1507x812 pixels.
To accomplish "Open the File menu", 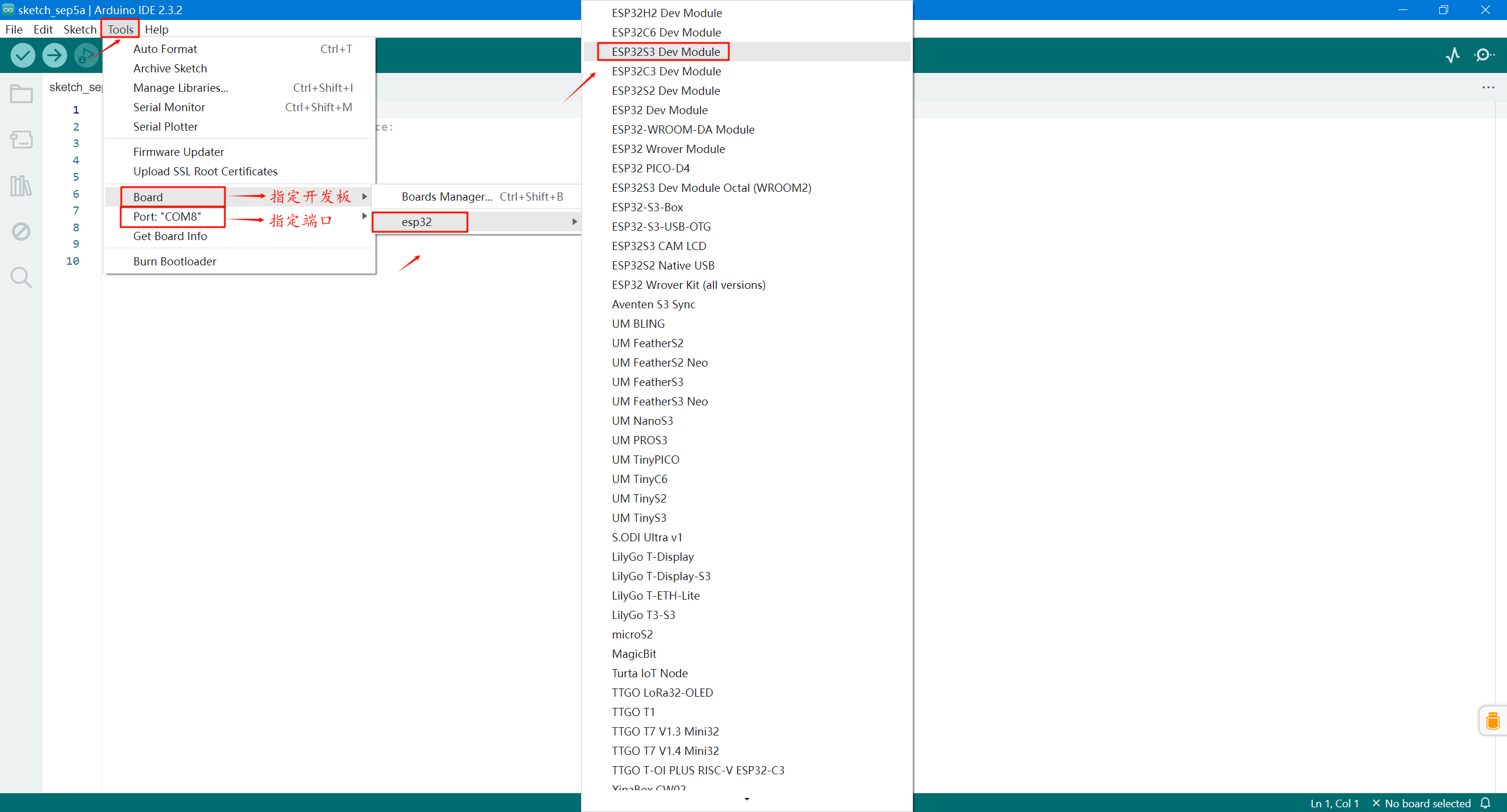I will [x=13, y=29].
